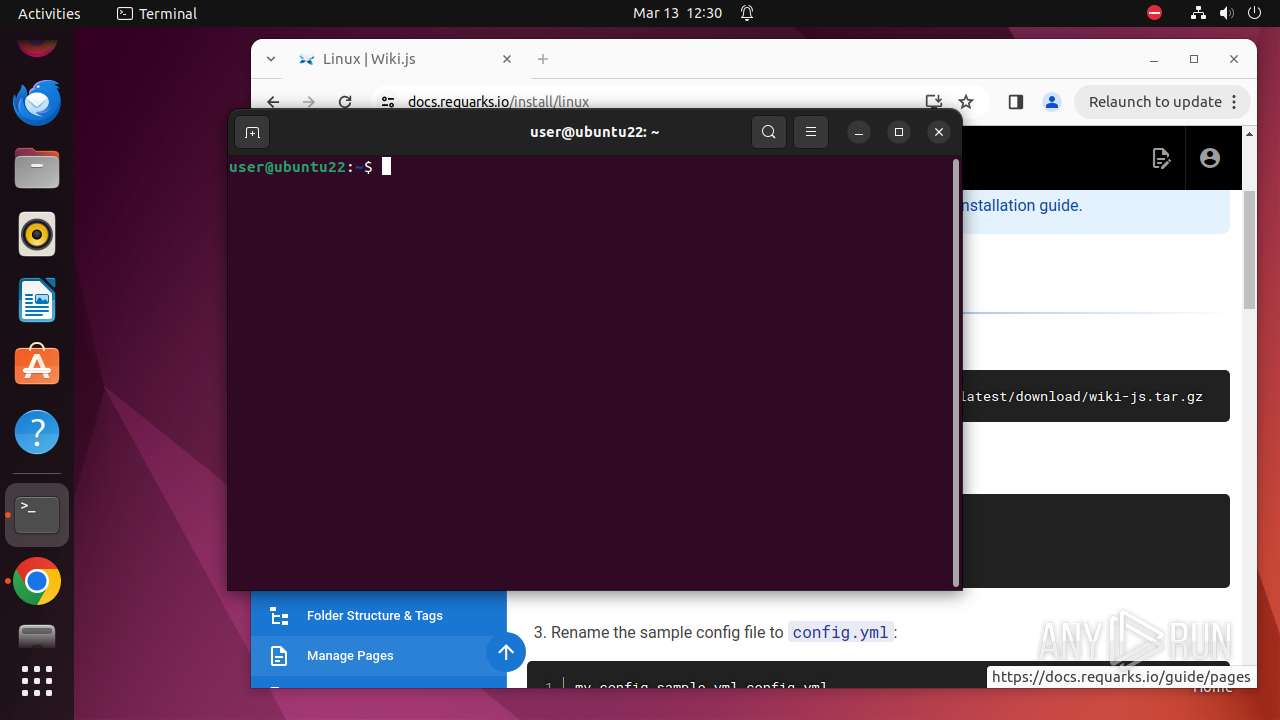Click Relaunch to update button
This screenshot has width=1280, height=720.
(x=1162, y=102)
